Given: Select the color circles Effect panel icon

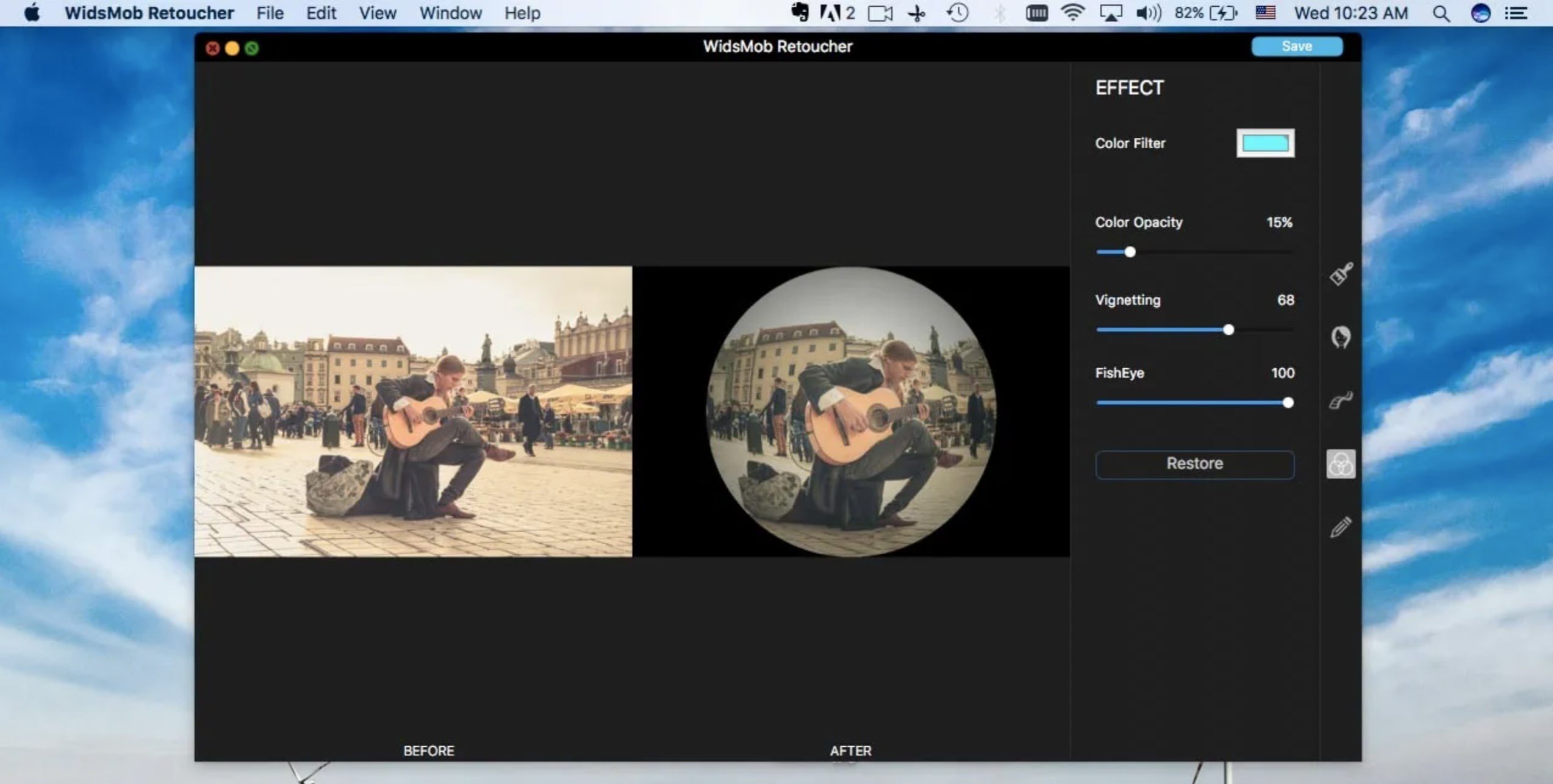Looking at the screenshot, I should (1340, 465).
